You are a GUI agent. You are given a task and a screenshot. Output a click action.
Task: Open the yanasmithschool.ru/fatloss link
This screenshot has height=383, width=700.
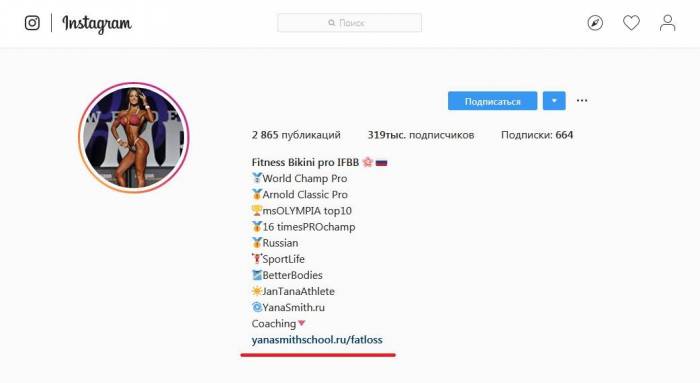tap(317, 340)
